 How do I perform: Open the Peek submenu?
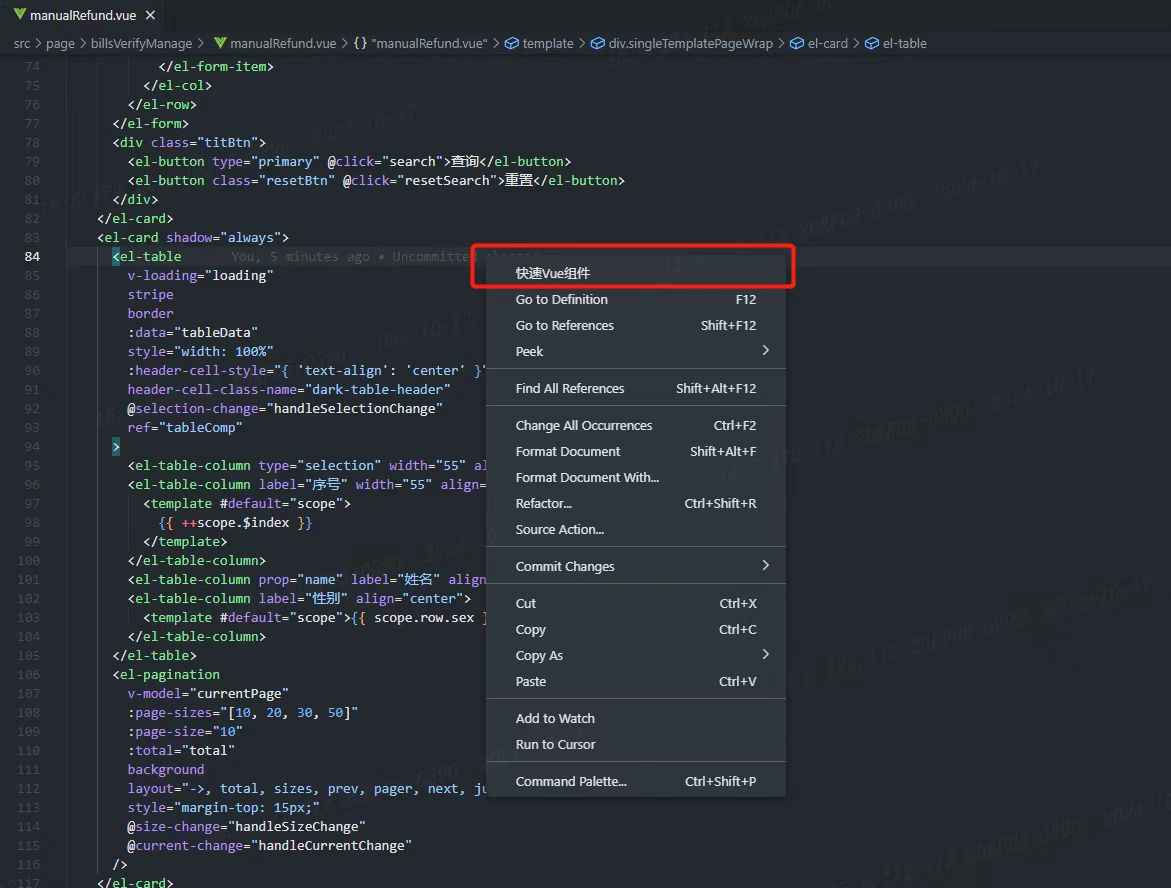[x=636, y=351]
